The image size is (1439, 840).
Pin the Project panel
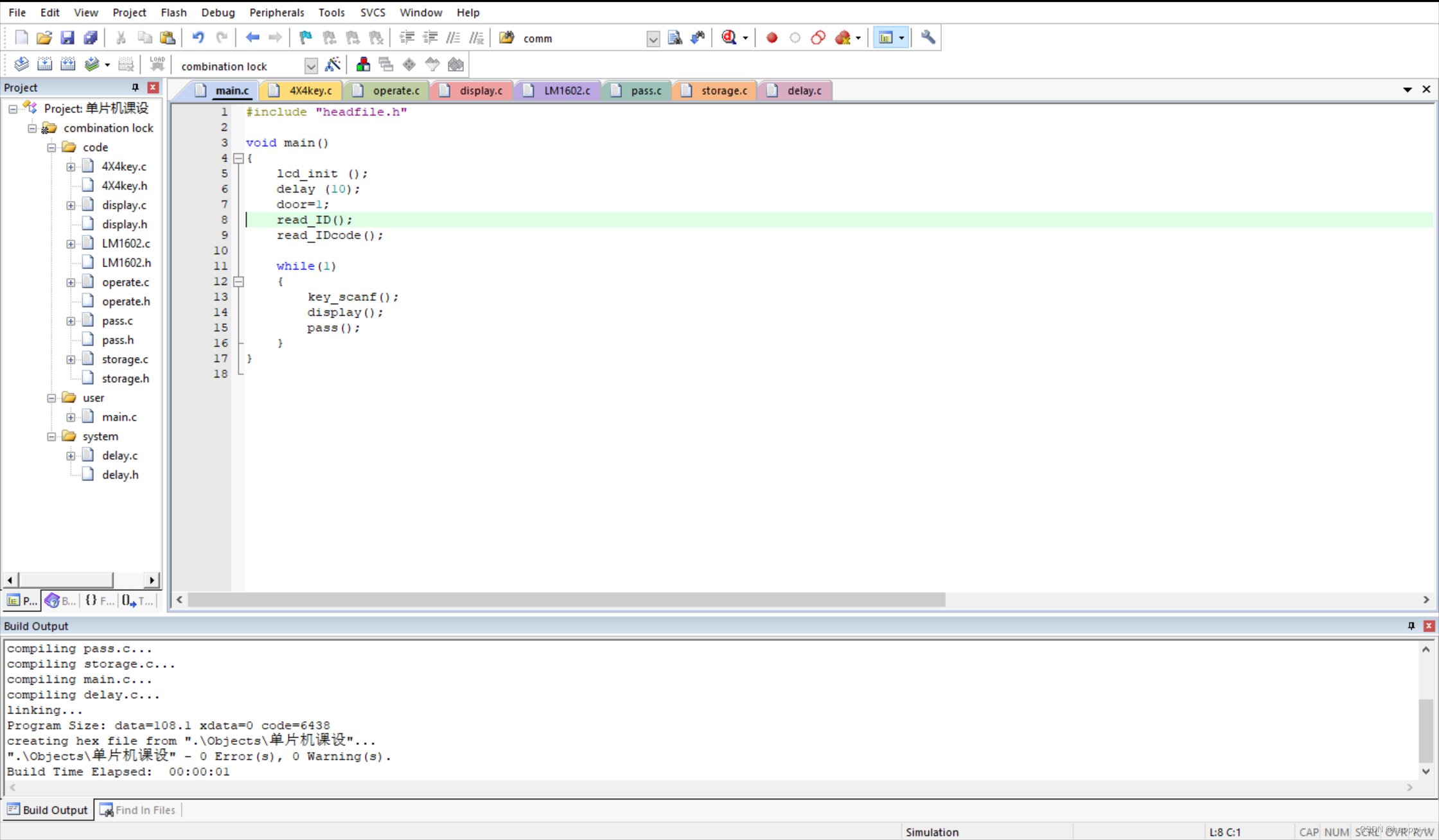[135, 87]
